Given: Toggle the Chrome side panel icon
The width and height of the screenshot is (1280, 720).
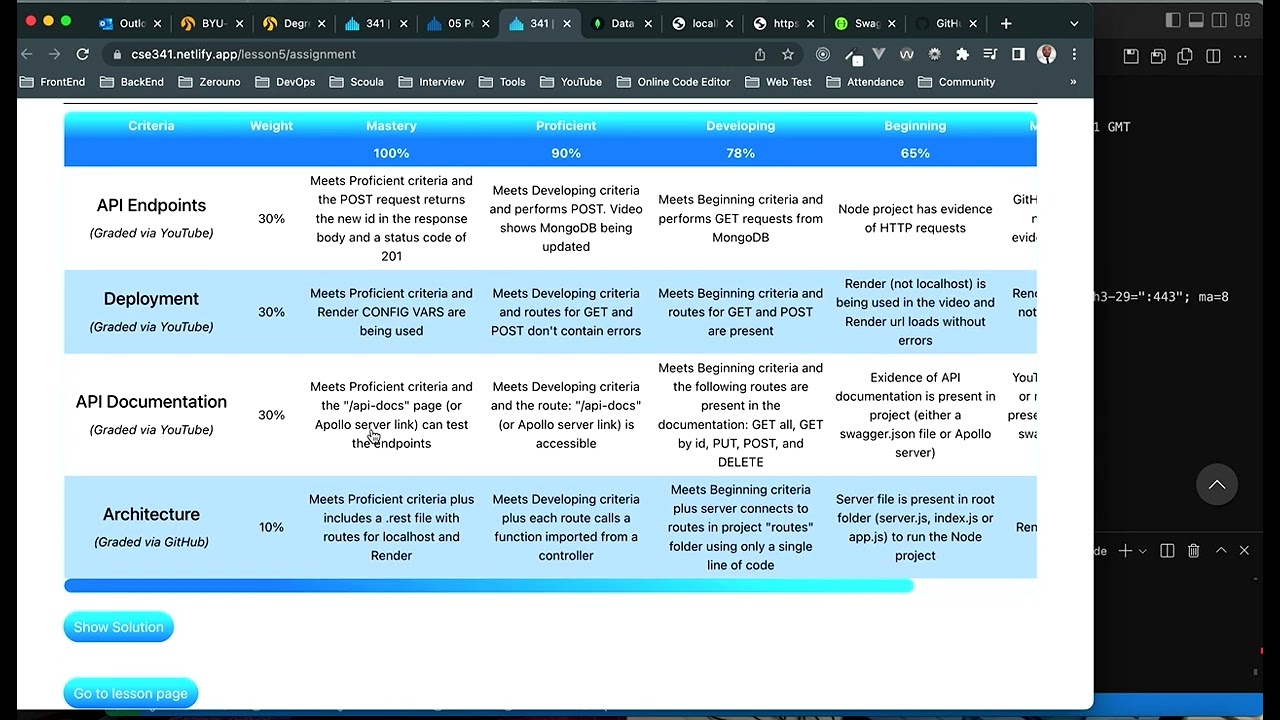Looking at the screenshot, I should tap(1018, 54).
